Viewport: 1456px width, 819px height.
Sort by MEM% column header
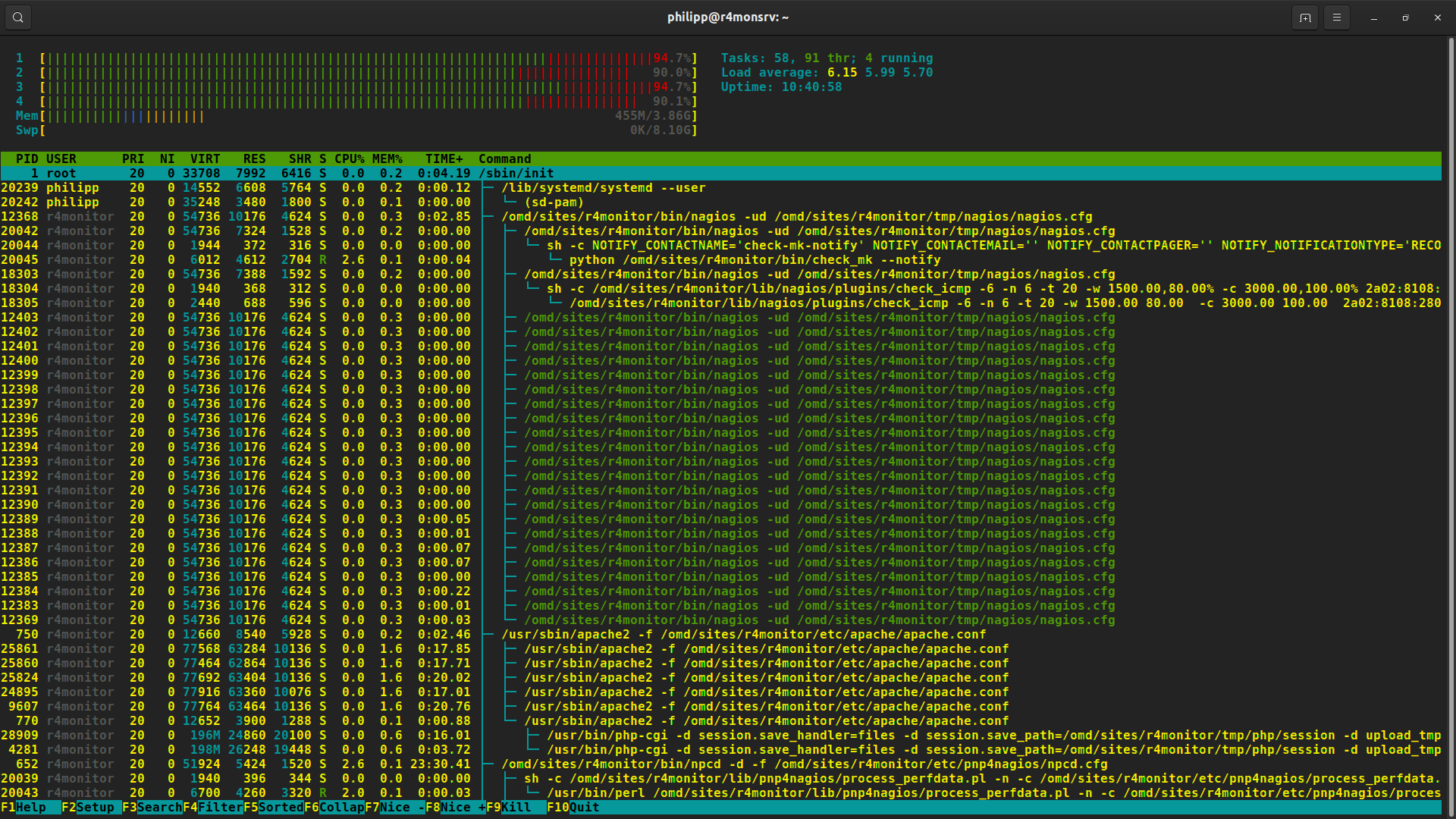tap(388, 158)
